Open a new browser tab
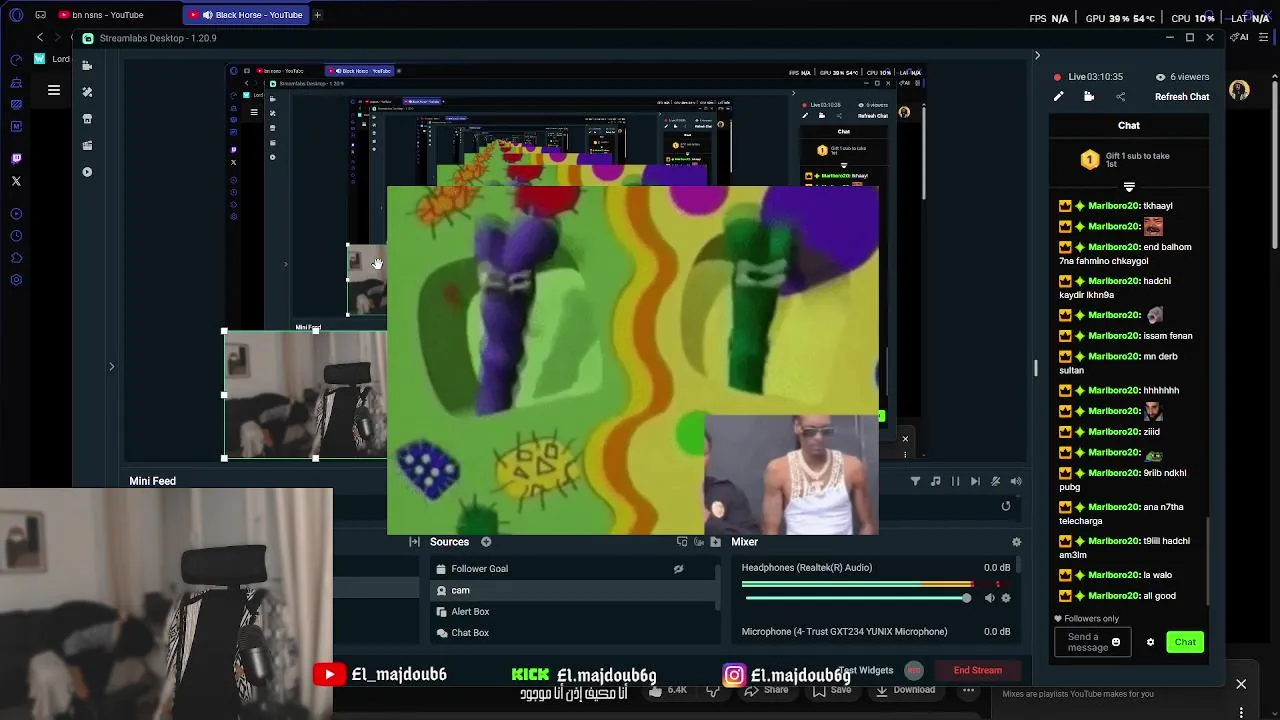This screenshot has height=720, width=1280. point(317,15)
